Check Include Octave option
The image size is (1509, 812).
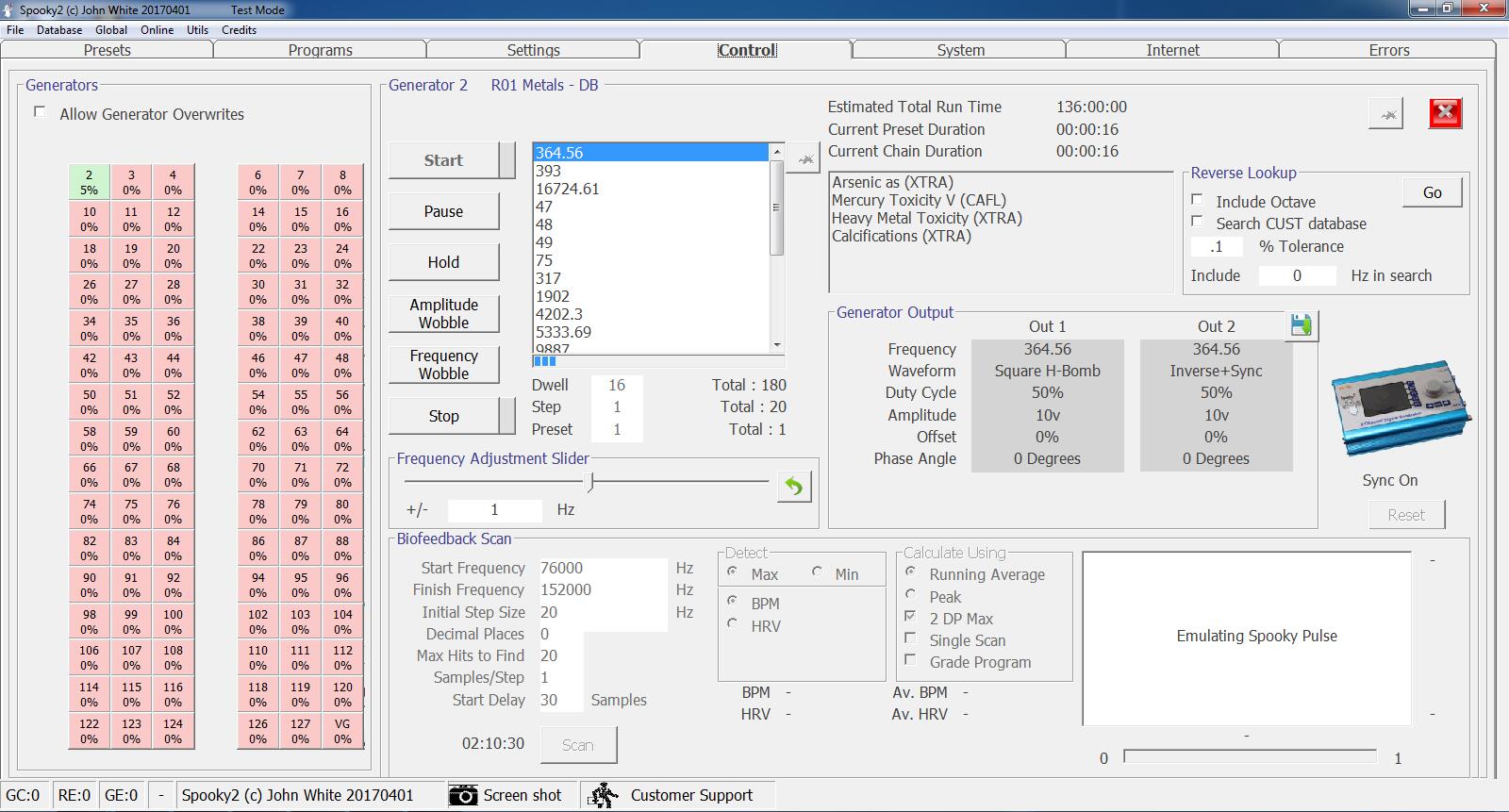coord(1197,200)
